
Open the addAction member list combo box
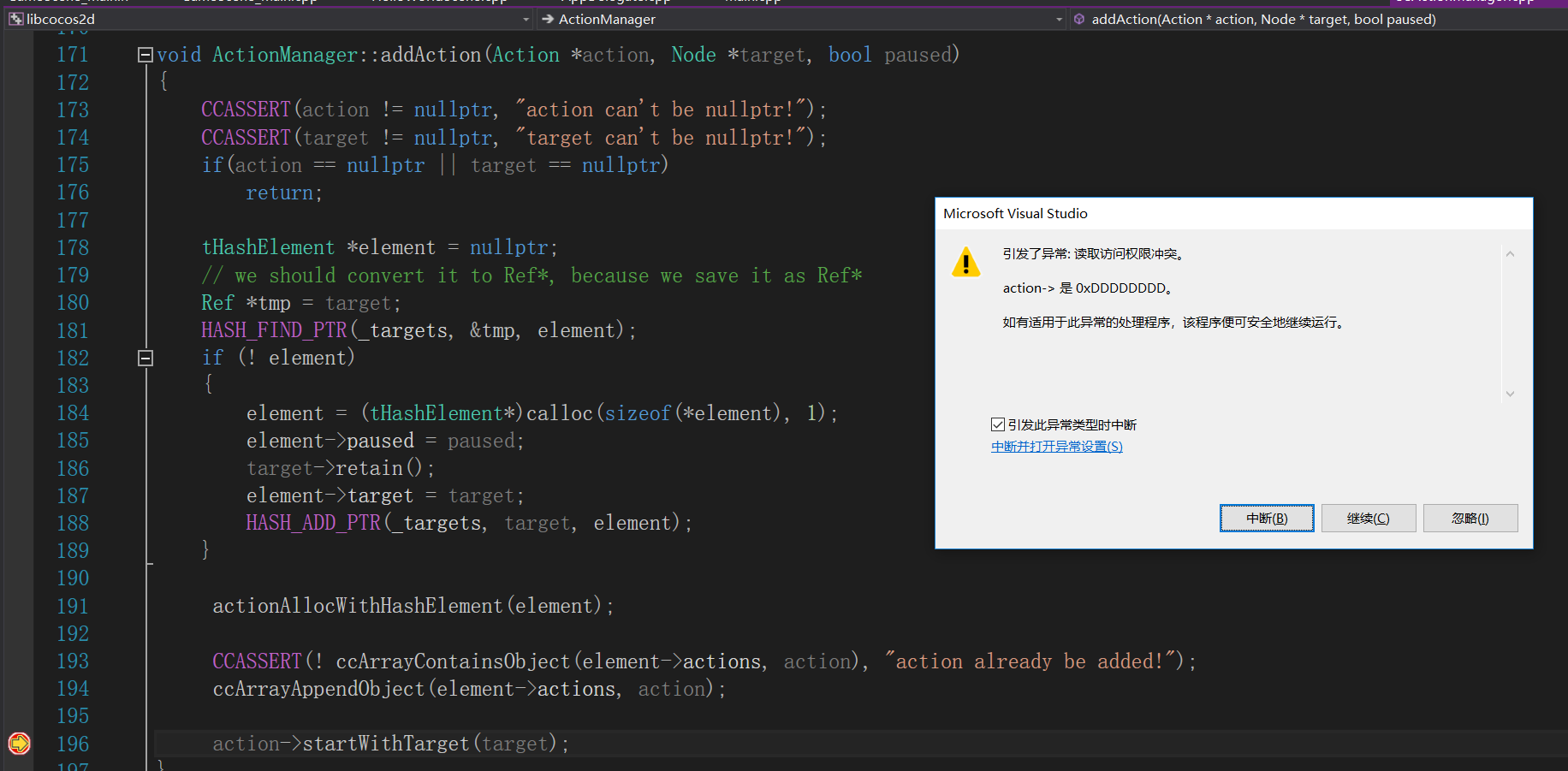[1318, 19]
